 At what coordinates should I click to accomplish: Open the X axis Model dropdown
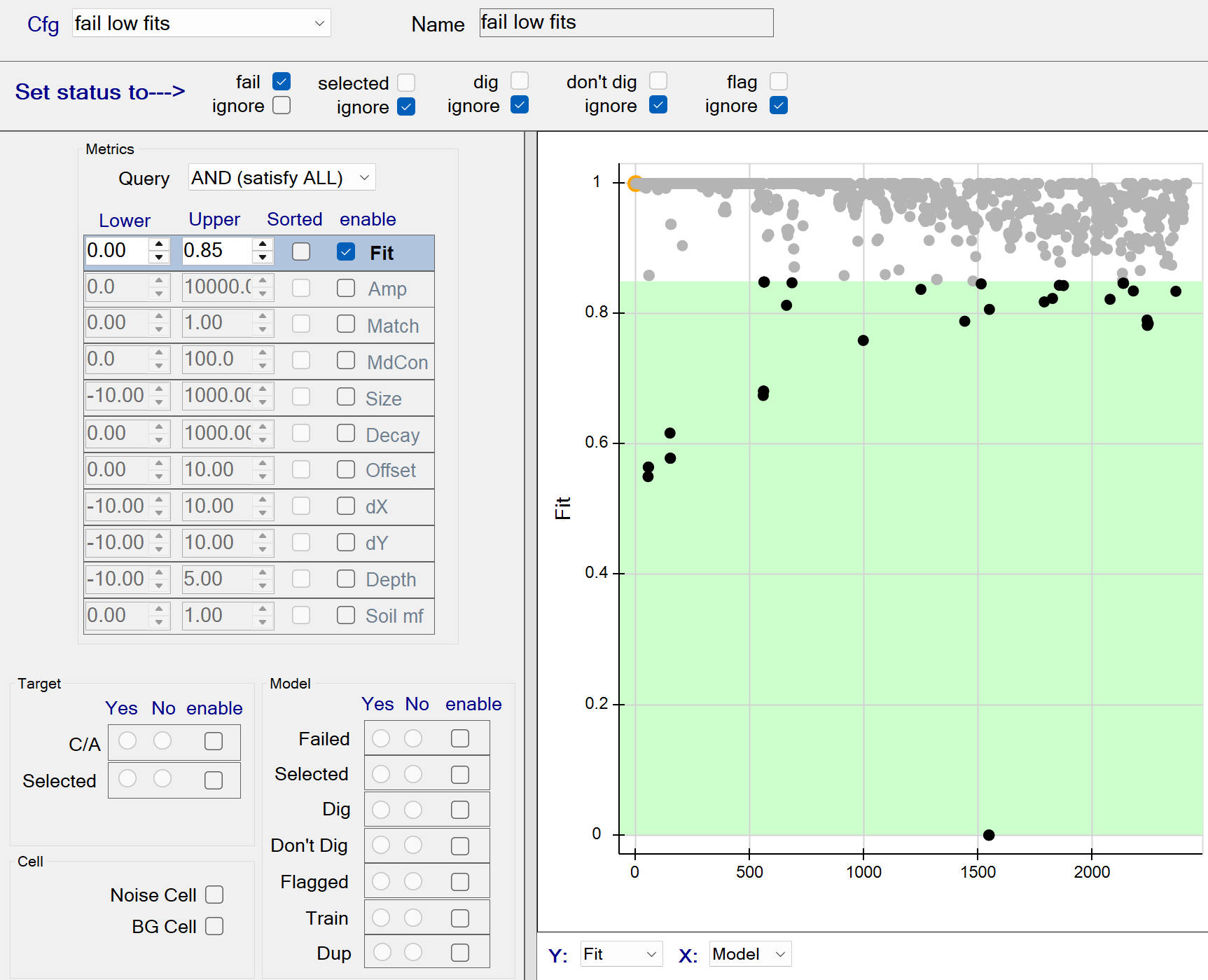(x=749, y=954)
